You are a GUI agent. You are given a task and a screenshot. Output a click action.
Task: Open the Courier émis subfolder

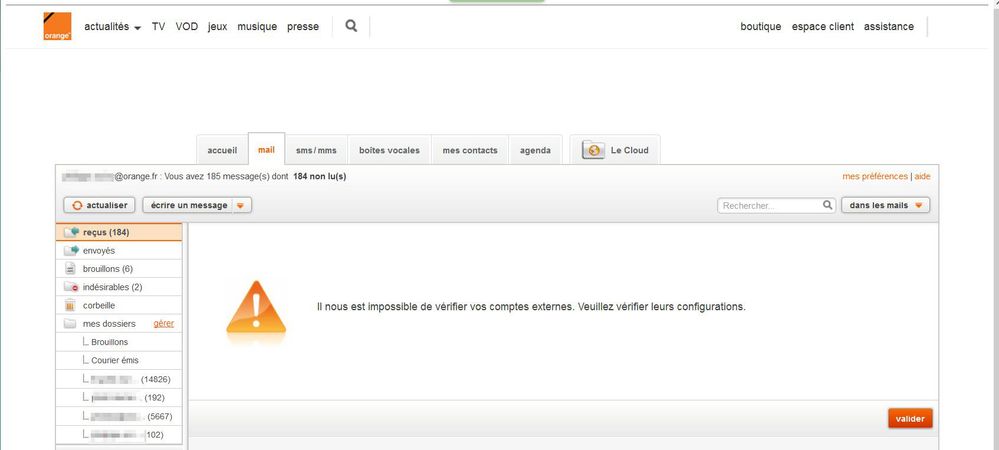[x=119, y=360]
